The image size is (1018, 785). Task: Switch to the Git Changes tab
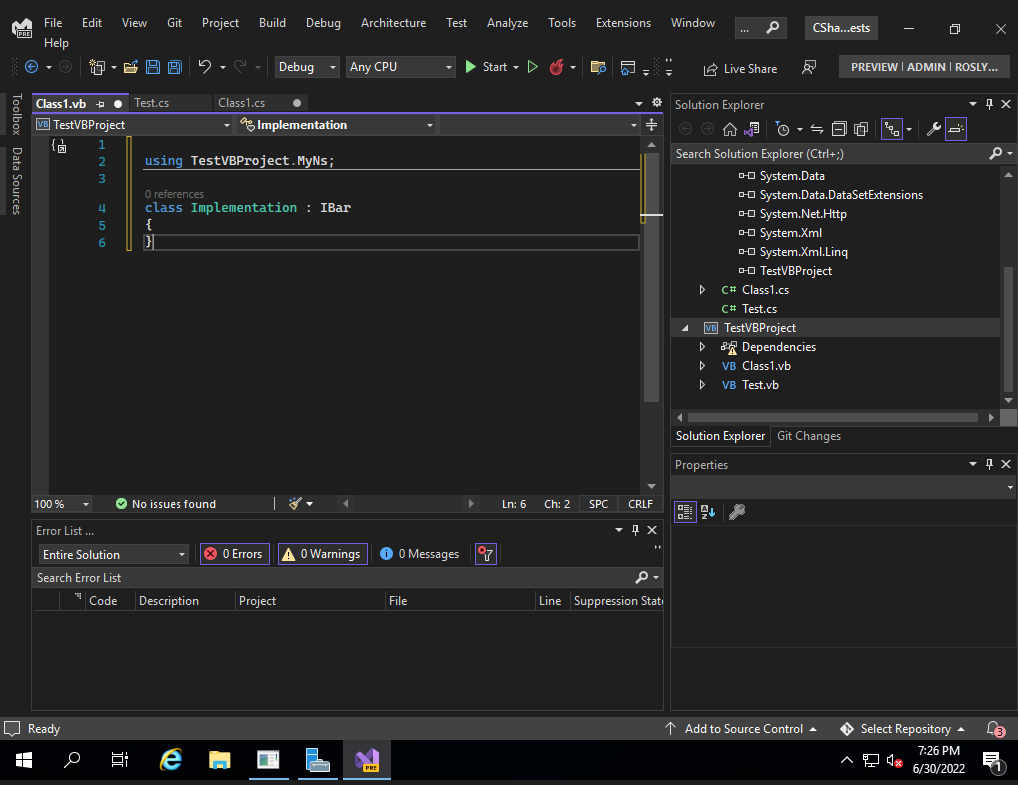pos(808,436)
